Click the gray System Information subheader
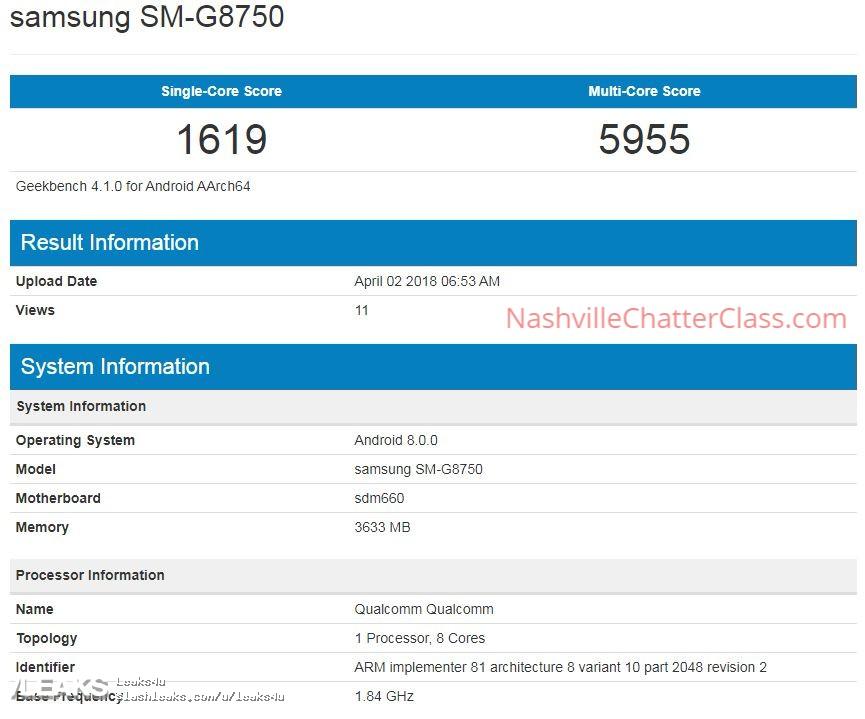Screen dimensions: 865x719 point(433,407)
